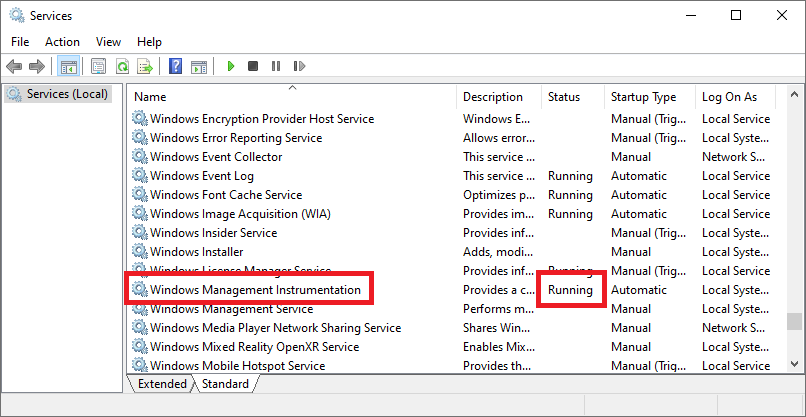Click Running status of Windows Event Log

tap(570, 176)
